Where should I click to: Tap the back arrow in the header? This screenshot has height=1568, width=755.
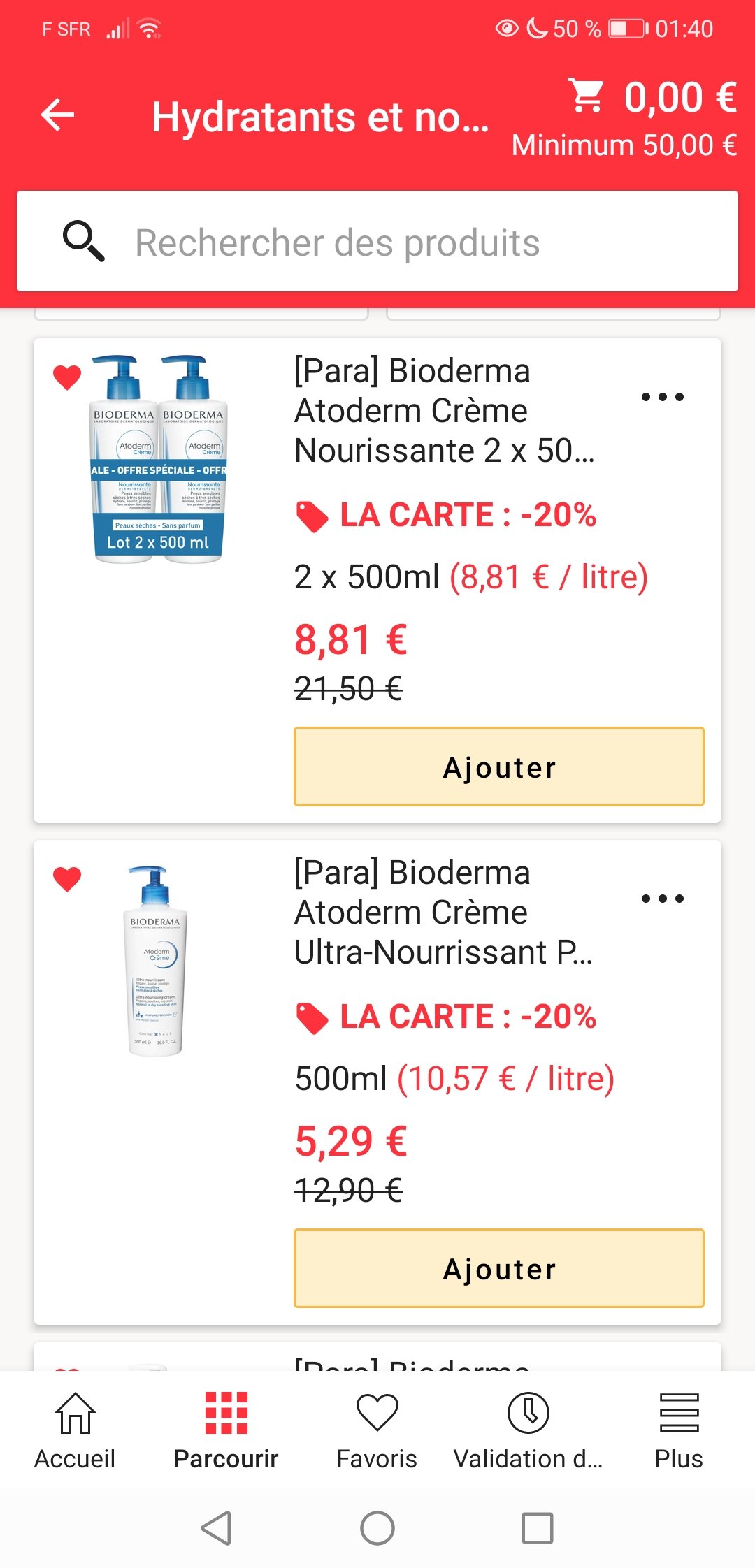(x=57, y=115)
